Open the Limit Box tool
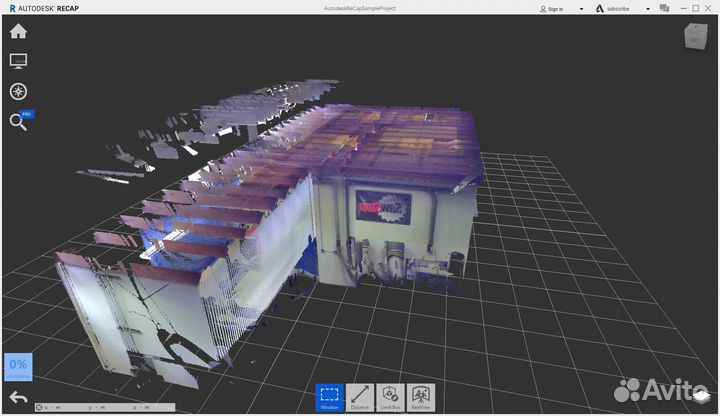The width and height of the screenshot is (720, 416). [390, 398]
